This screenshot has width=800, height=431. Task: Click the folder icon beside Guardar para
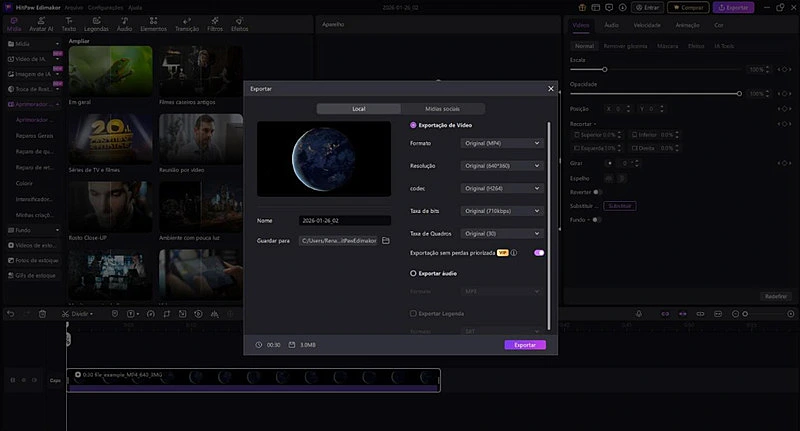(386, 241)
